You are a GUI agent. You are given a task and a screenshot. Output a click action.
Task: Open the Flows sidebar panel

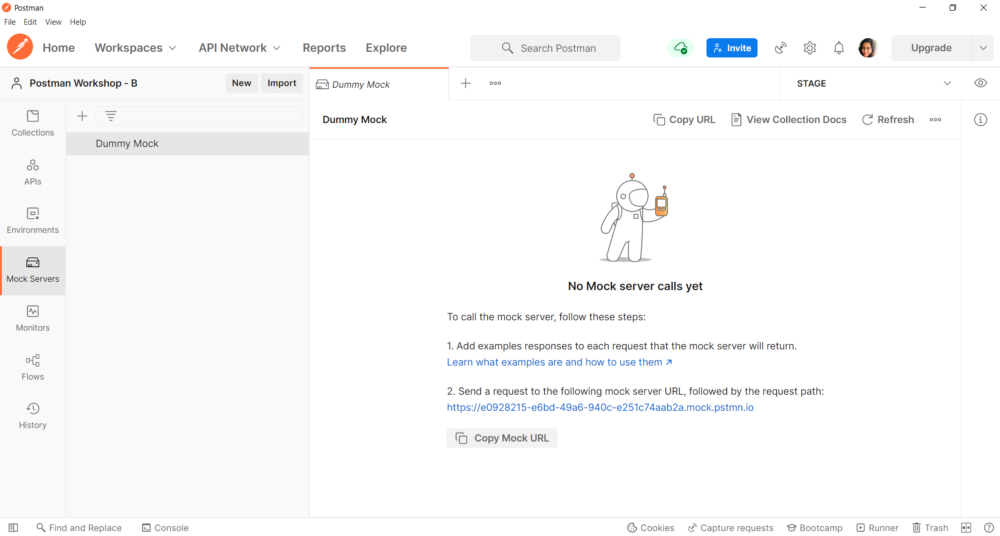point(32,367)
